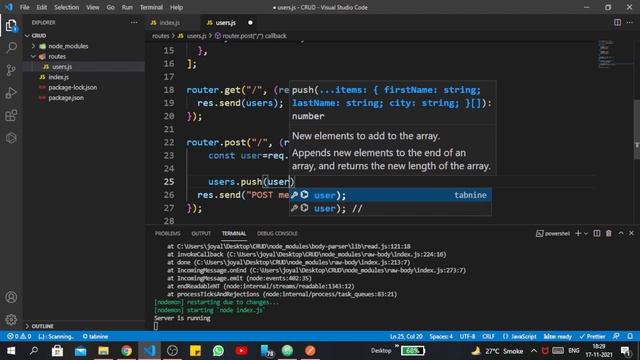Open the Source Control view
The image size is (640, 360).
(x=11, y=70)
